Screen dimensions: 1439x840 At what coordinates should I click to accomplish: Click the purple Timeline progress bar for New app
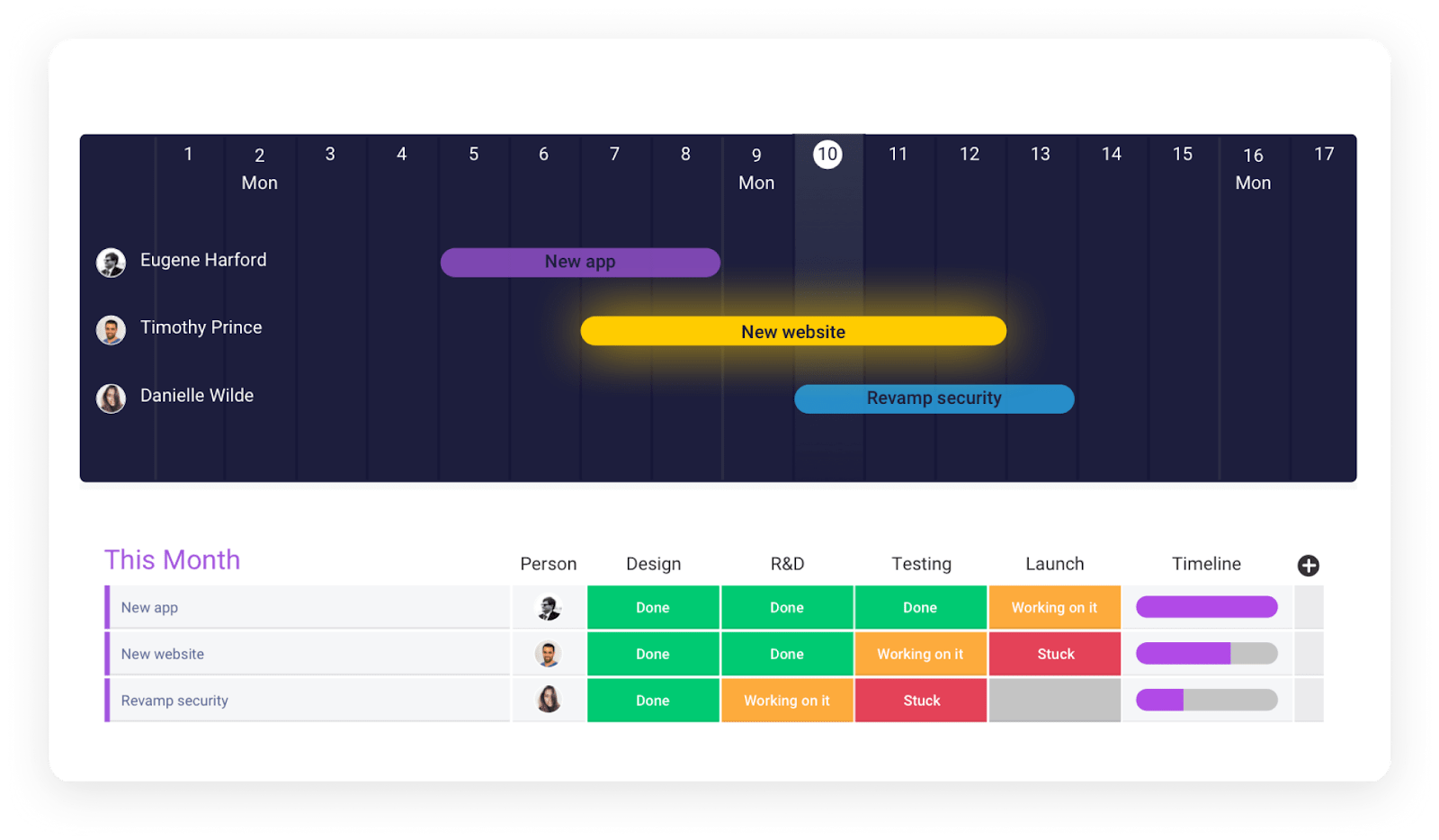click(x=1206, y=607)
